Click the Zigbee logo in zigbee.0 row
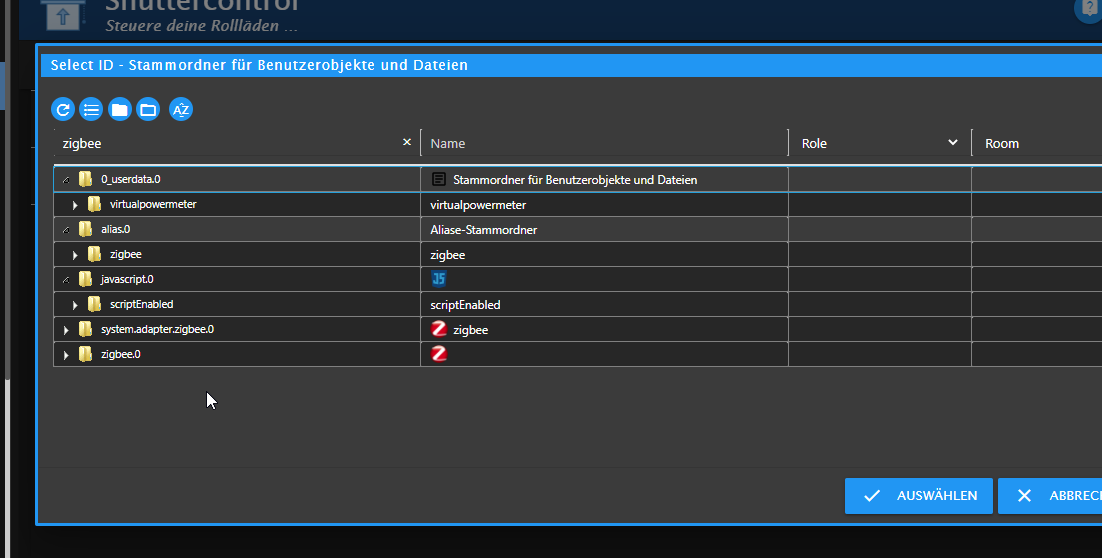The height and width of the screenshot is (558, 1102). (439, 353)
